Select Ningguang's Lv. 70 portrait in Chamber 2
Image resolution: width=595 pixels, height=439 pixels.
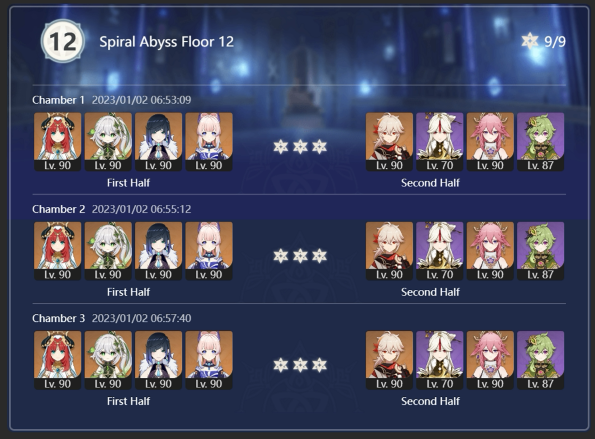click(x=440, y=251)
